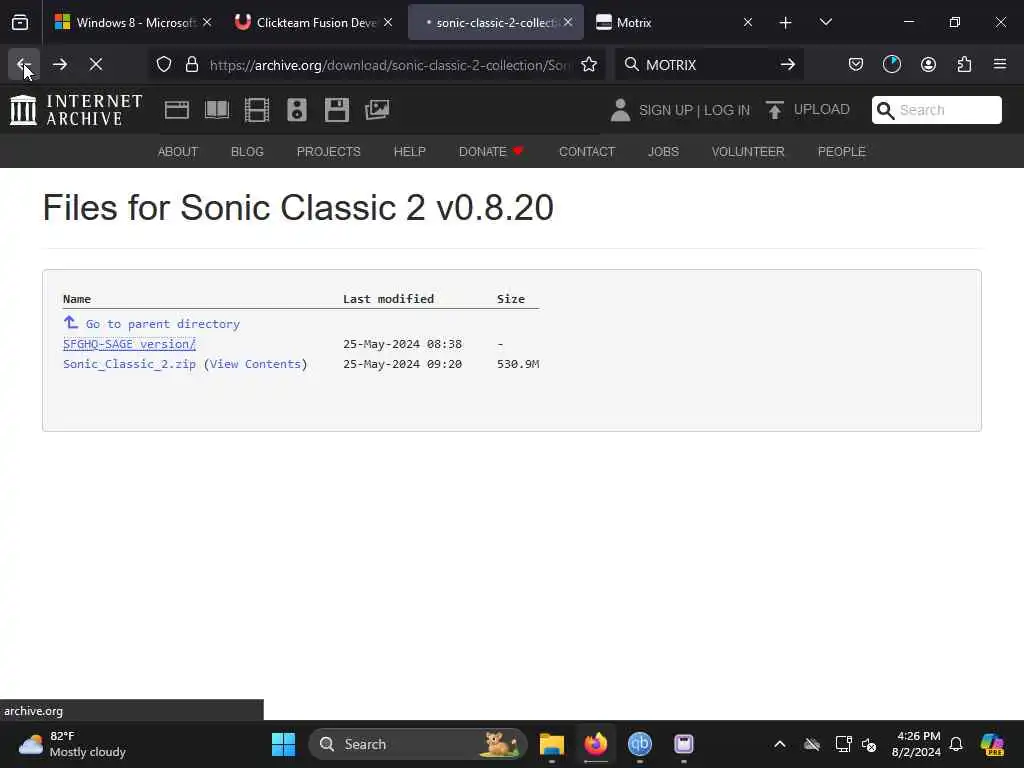Open the Internet Archive home logo
The height and width of the screenshot is (768, 1024).
coord(76,110)
